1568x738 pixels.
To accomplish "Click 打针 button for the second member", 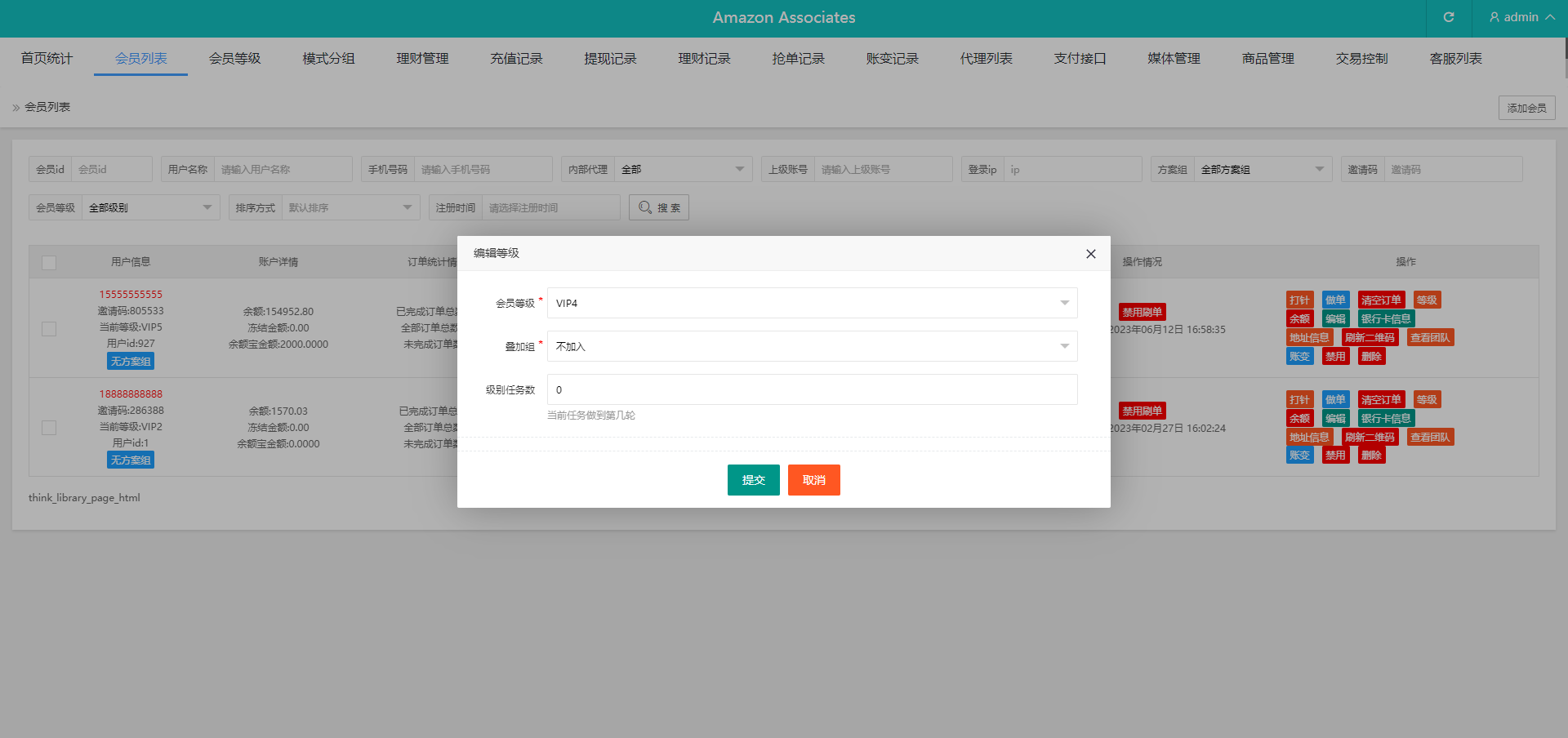I will pos(1299,399).
